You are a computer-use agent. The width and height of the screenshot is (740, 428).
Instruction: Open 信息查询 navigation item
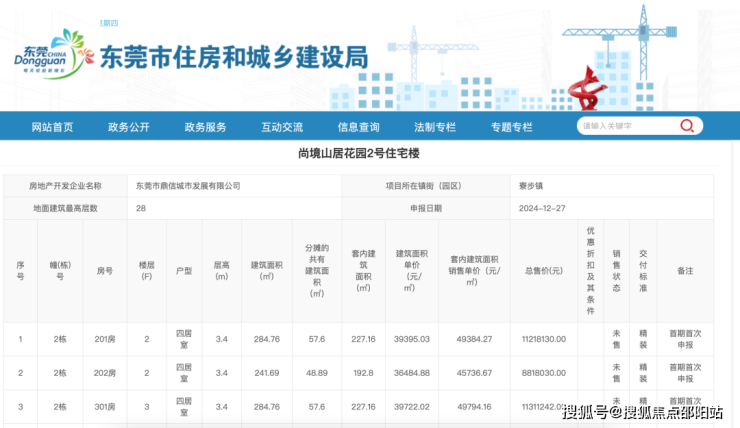click(x=358, y=127)
